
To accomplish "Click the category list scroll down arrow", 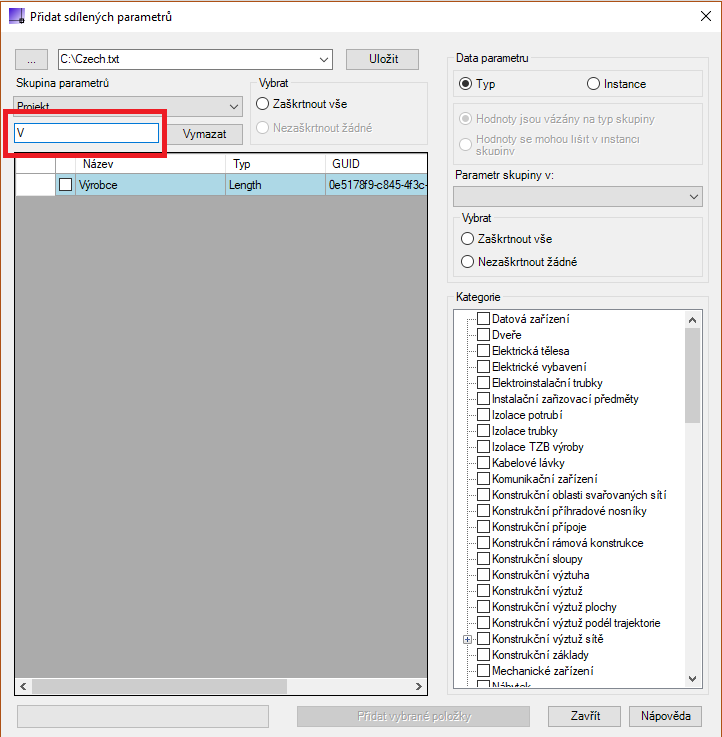I will pos(692,678).
